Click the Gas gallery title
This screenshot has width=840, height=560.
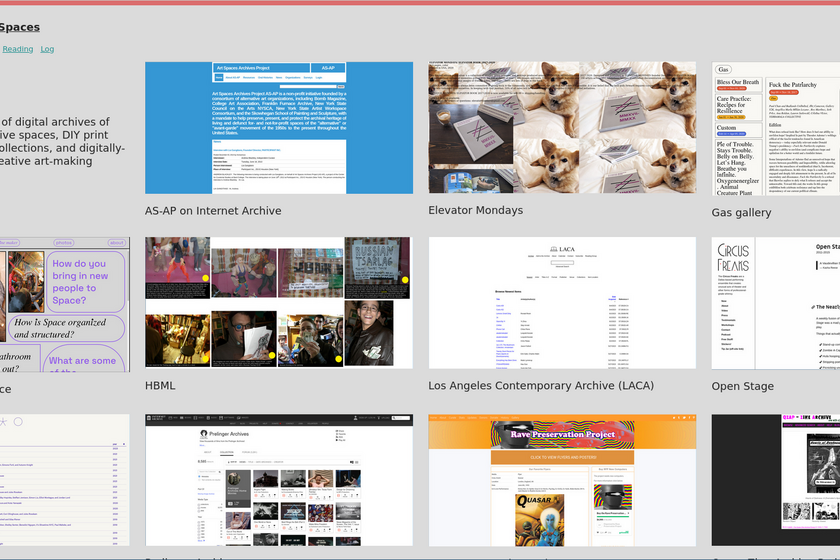pos(741,213)
